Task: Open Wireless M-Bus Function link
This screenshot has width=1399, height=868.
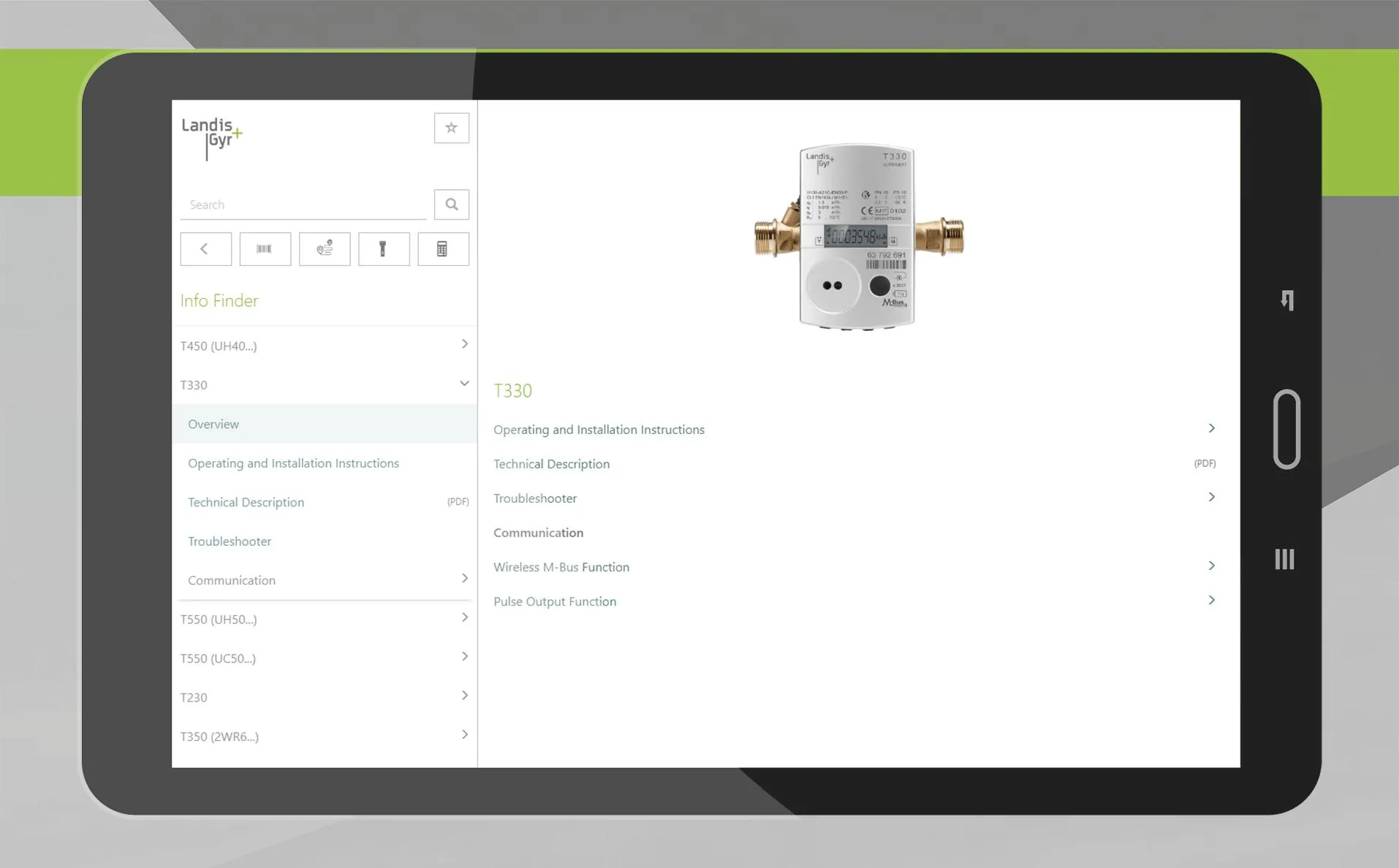Action: click(561, 567)
